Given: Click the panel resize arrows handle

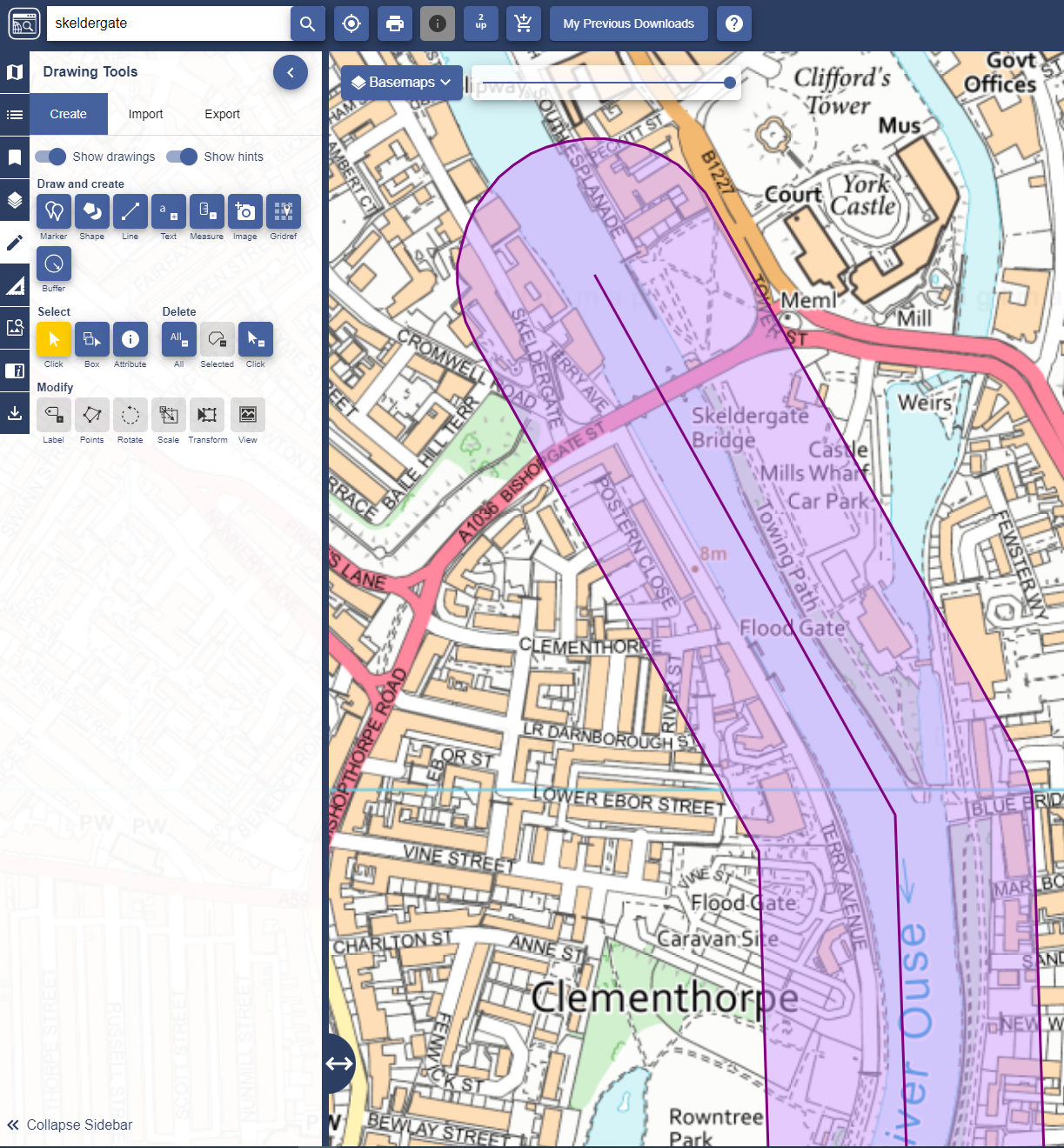Looking at the screenshot, I should click(x=339, y=1064).
